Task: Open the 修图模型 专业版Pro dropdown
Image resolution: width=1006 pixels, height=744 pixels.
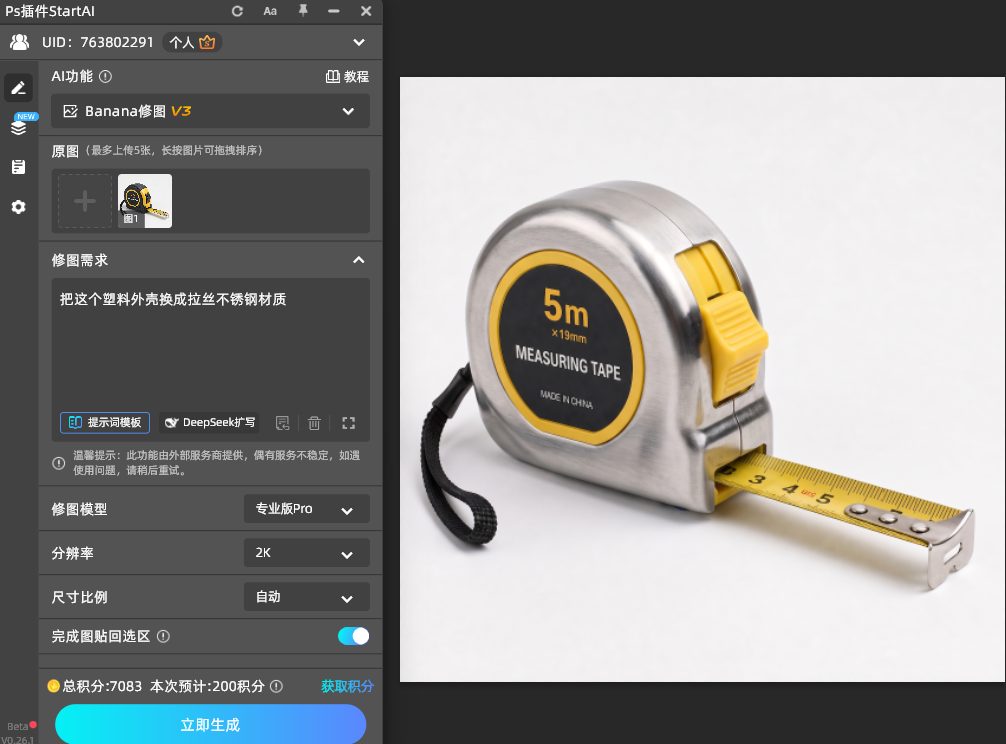Action: [307, 509]
